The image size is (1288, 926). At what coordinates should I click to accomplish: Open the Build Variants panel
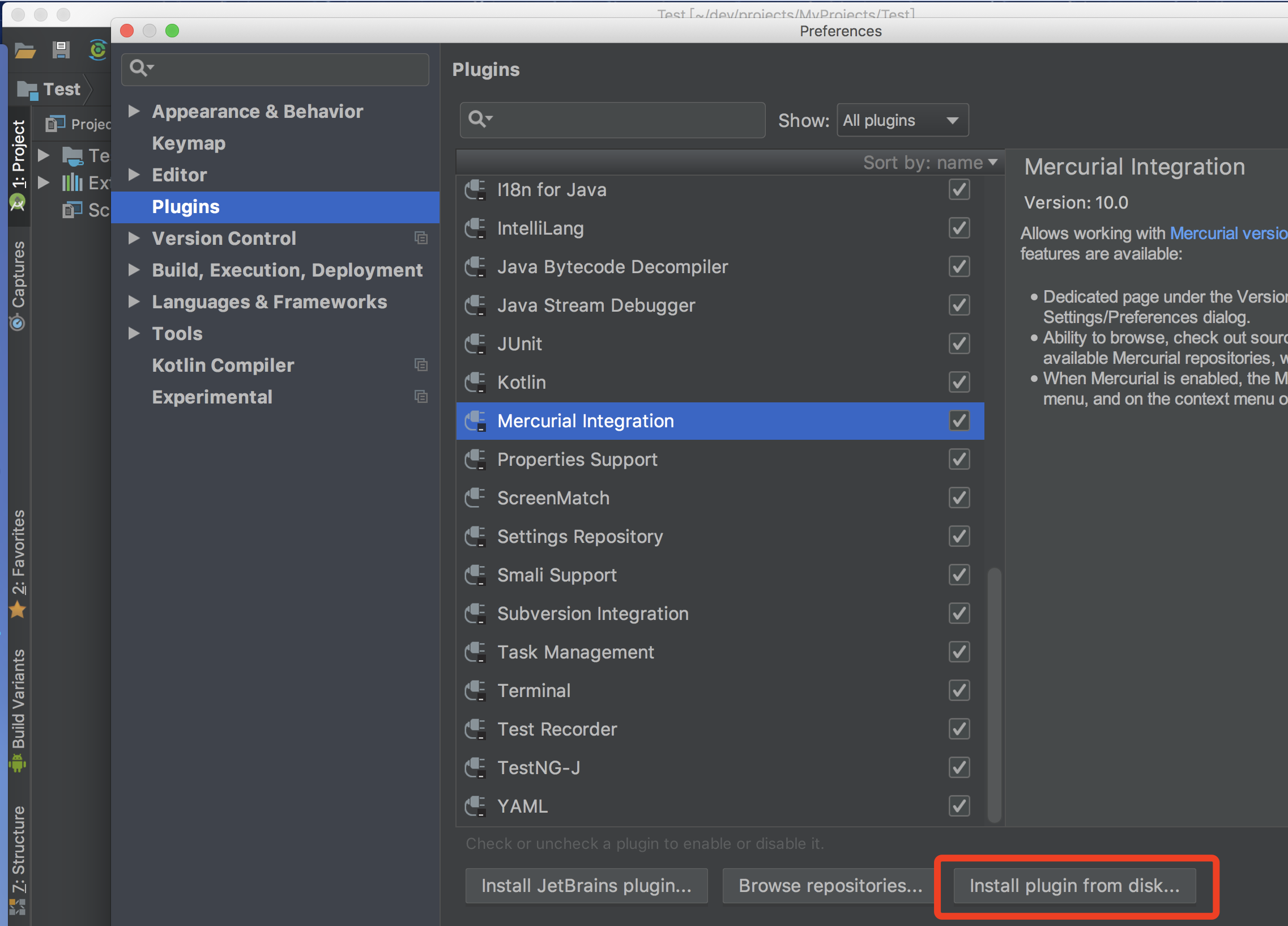click(x=19, y=704)
